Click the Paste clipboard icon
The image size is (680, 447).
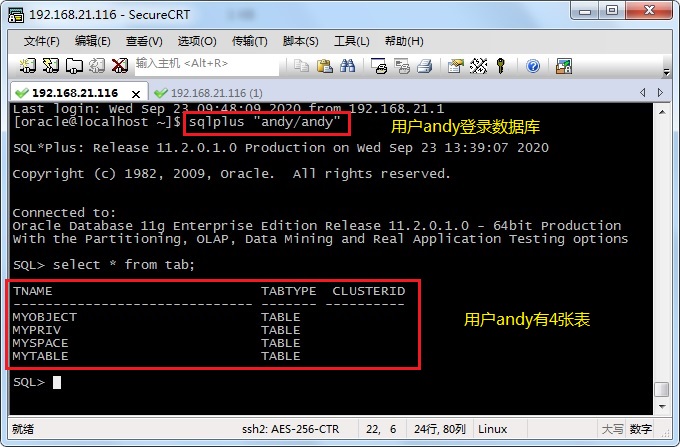click(324, 66)
